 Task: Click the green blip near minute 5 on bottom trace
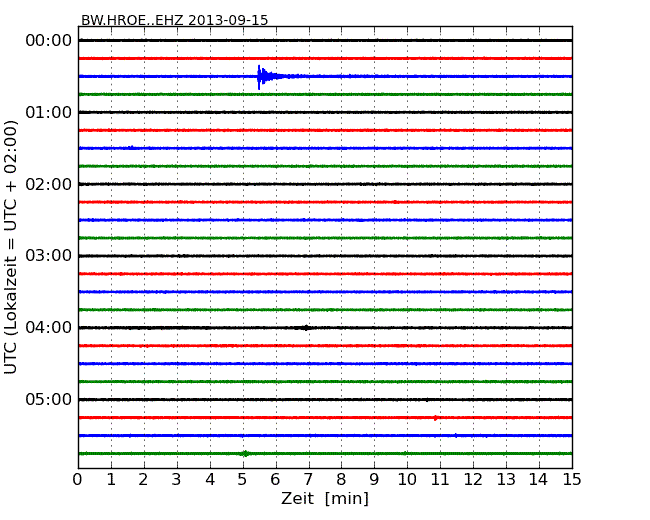pos(245,454)
